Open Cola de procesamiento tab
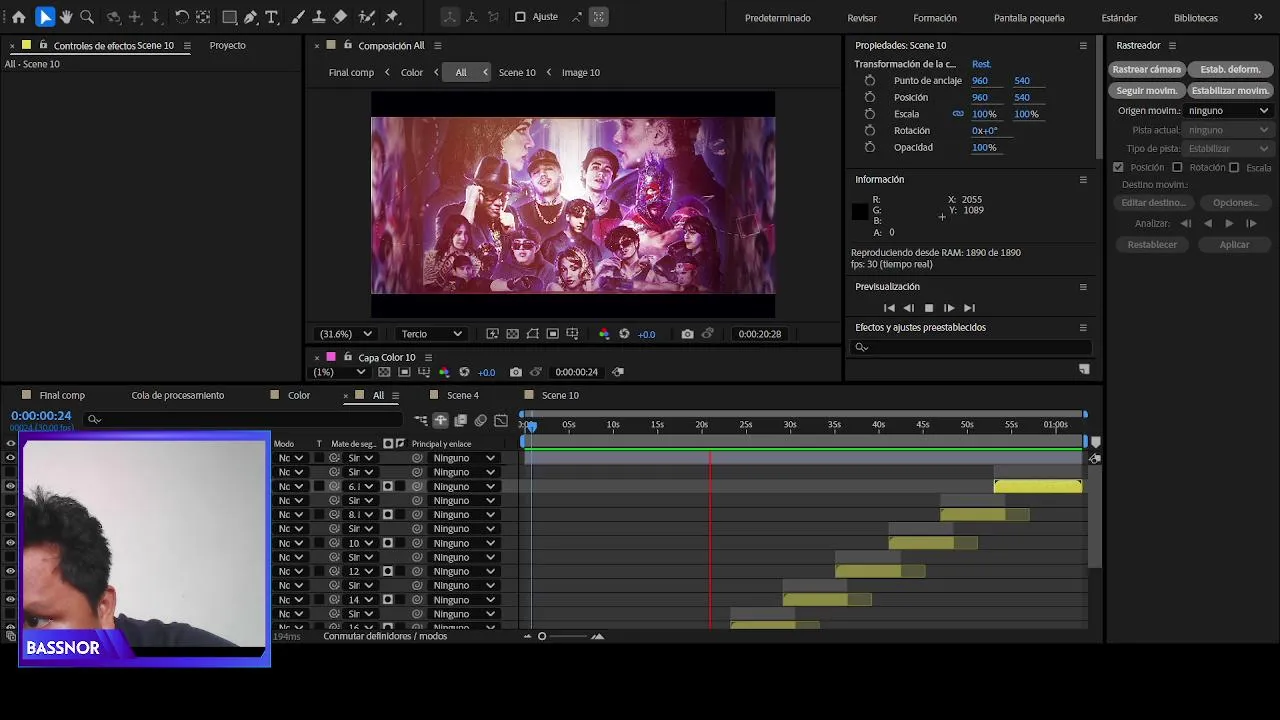 tap(178, 395)
